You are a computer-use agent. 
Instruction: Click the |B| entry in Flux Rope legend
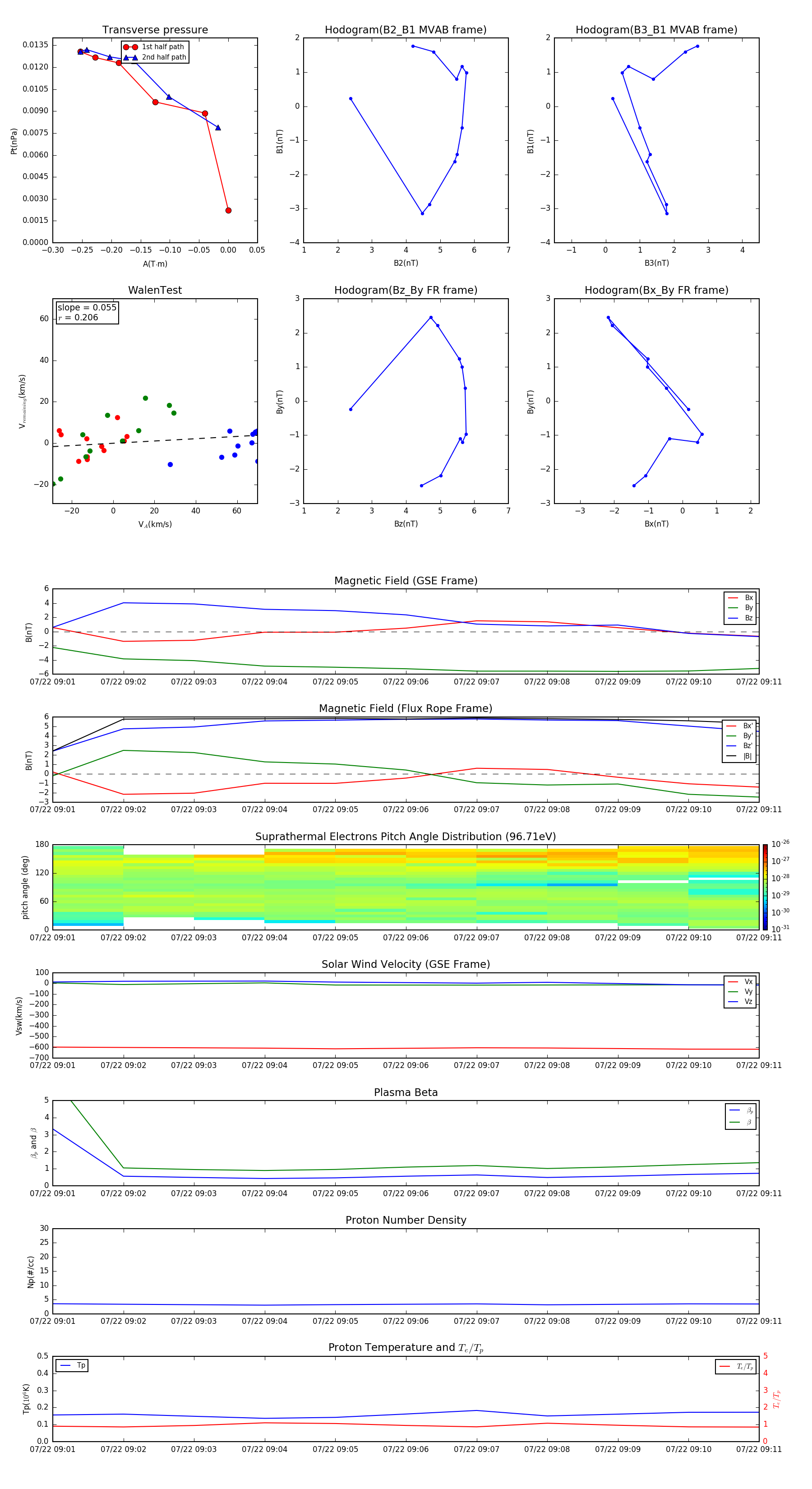pyautogui.click(x=739, y=756)
